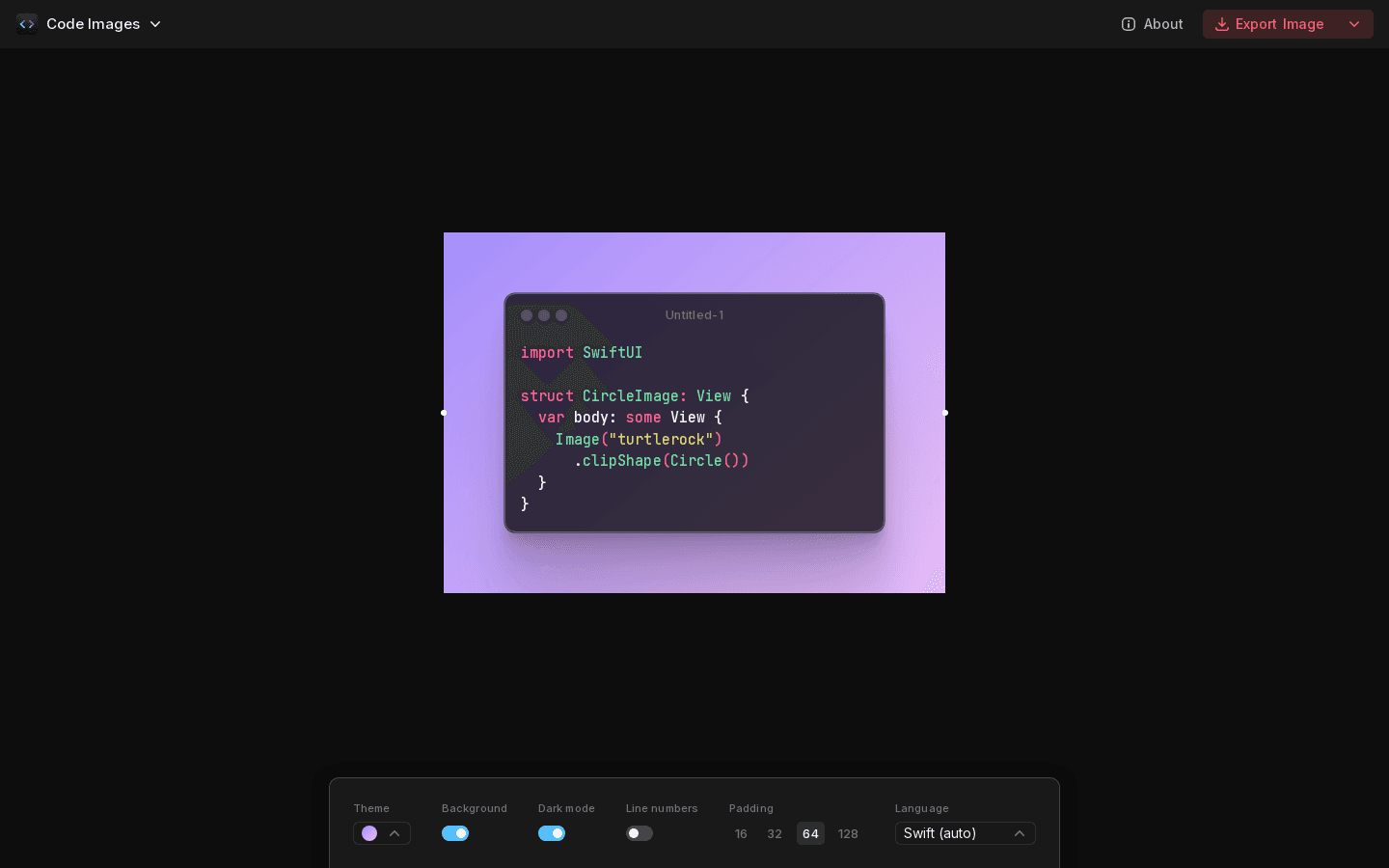Open the Swift (auto) language dropdown
Screen dimensions: 1389x868
[965, 833]
